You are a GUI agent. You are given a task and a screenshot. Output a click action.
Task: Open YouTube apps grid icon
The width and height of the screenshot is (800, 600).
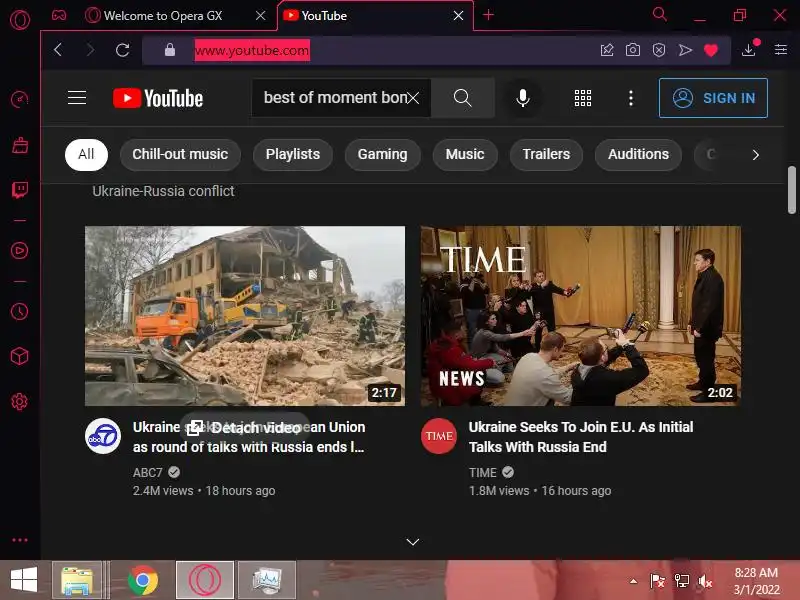(583, 97)
